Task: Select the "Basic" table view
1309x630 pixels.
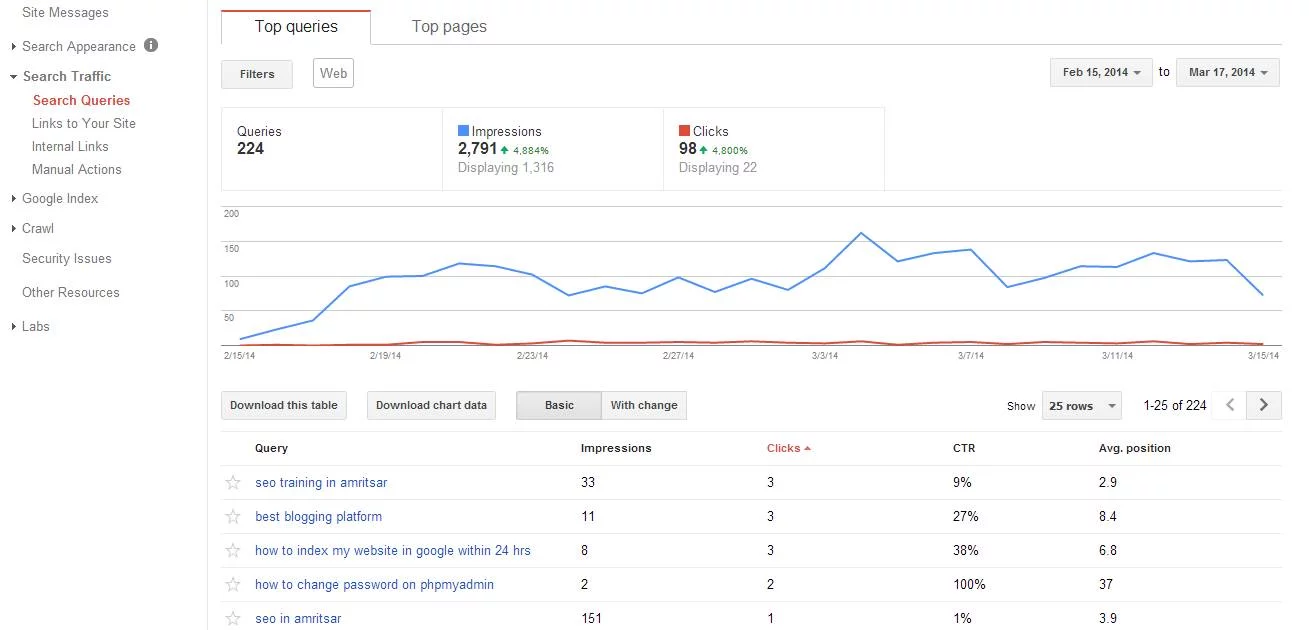Action: [558, 405]
